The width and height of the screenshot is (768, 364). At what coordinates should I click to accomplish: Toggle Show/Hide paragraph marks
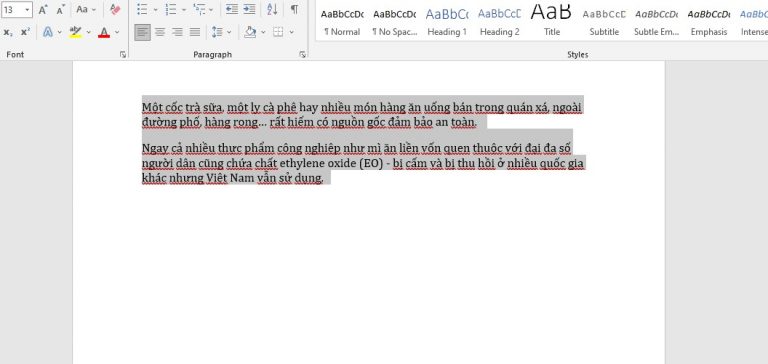[294, 9]
